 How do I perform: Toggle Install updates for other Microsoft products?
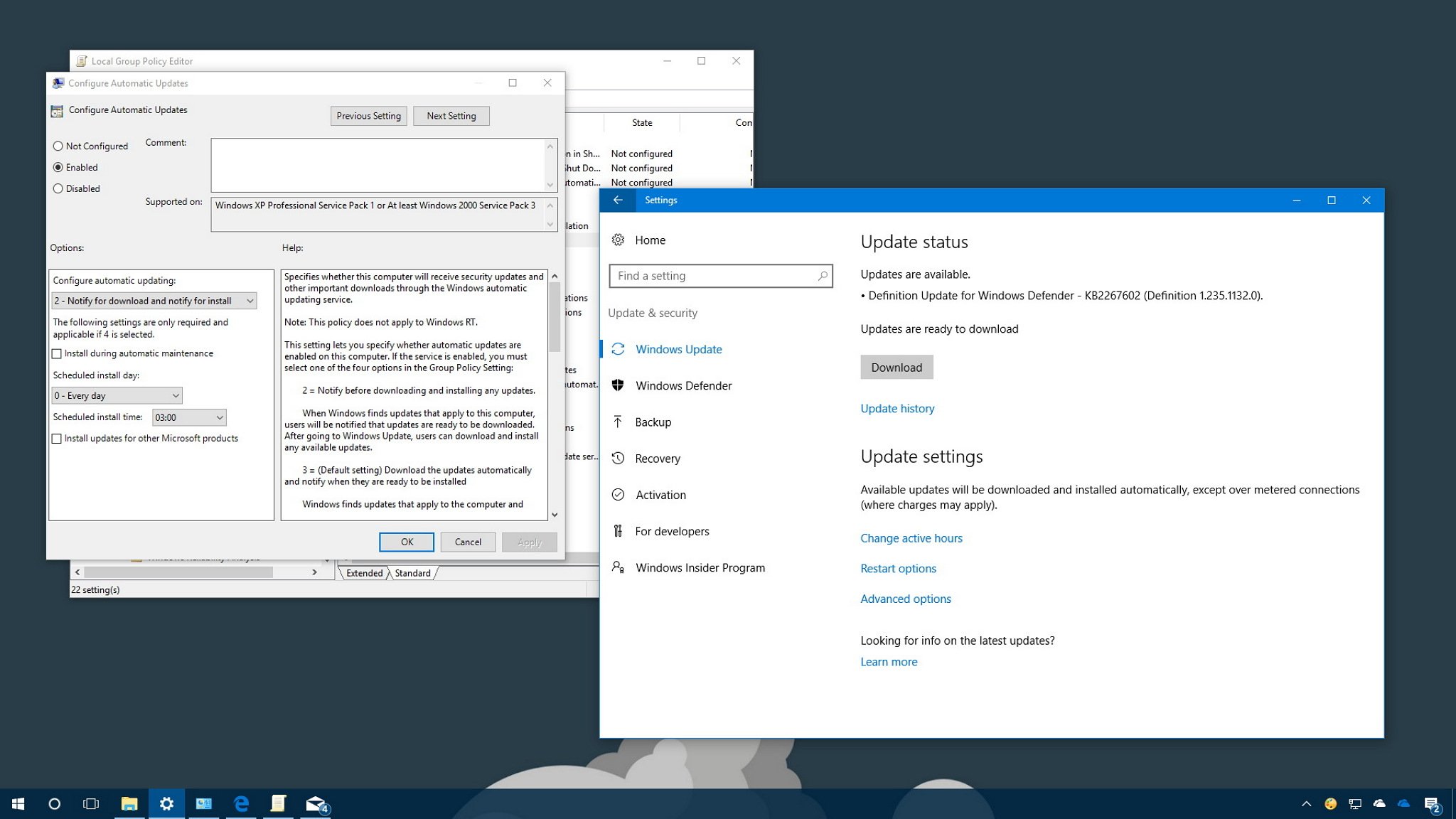(x=58, y=438)
